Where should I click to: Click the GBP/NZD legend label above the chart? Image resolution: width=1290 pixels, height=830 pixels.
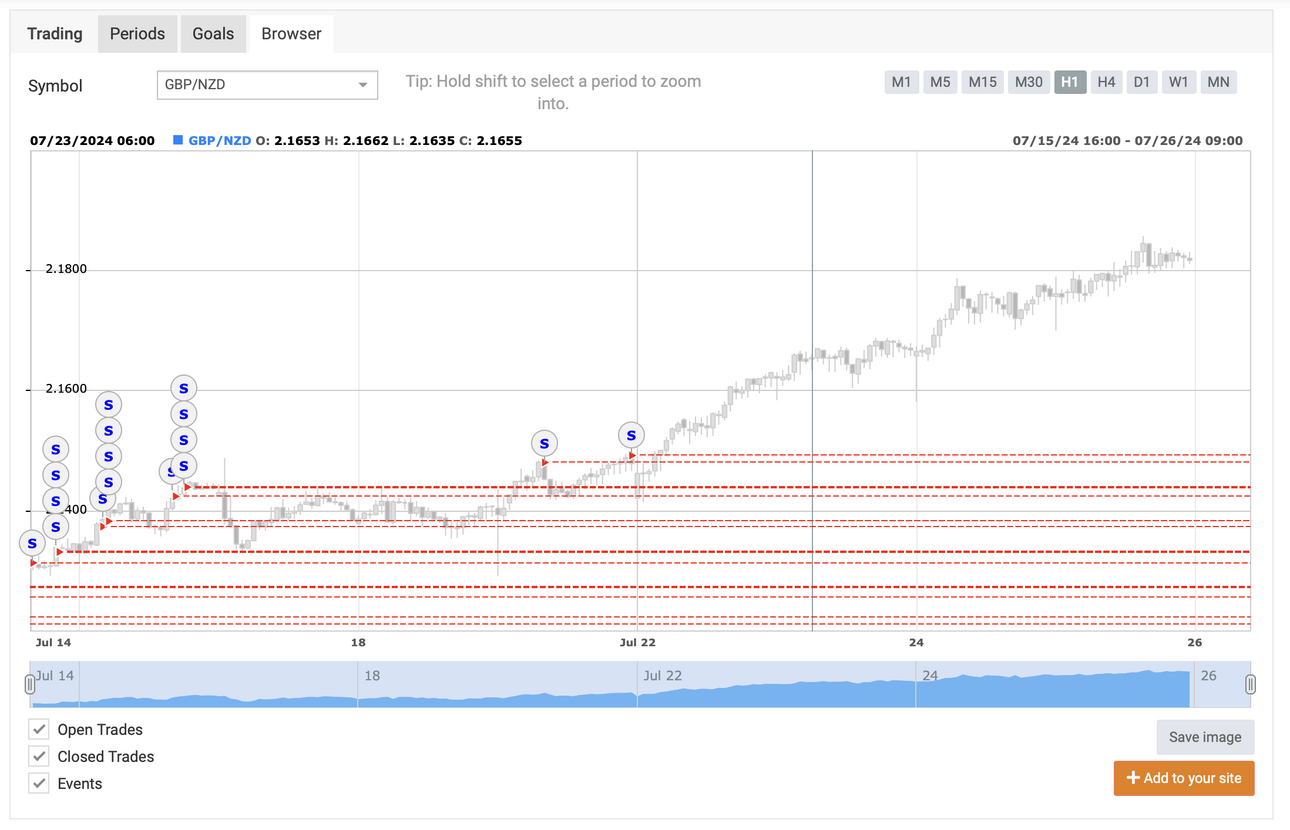click(220, 141)
